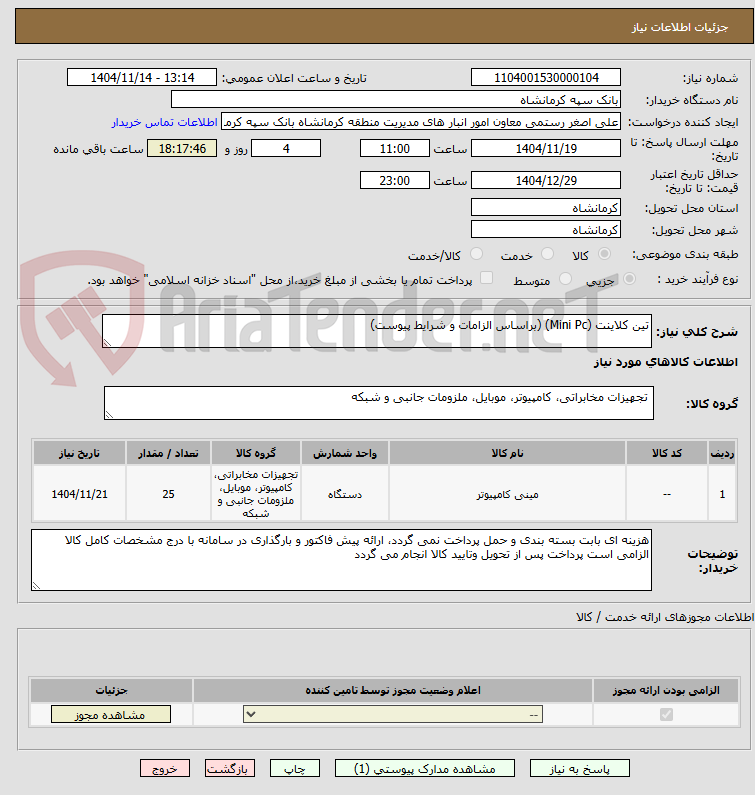
Task: Click the واحد شمارش column header
Action: point(345,453)
